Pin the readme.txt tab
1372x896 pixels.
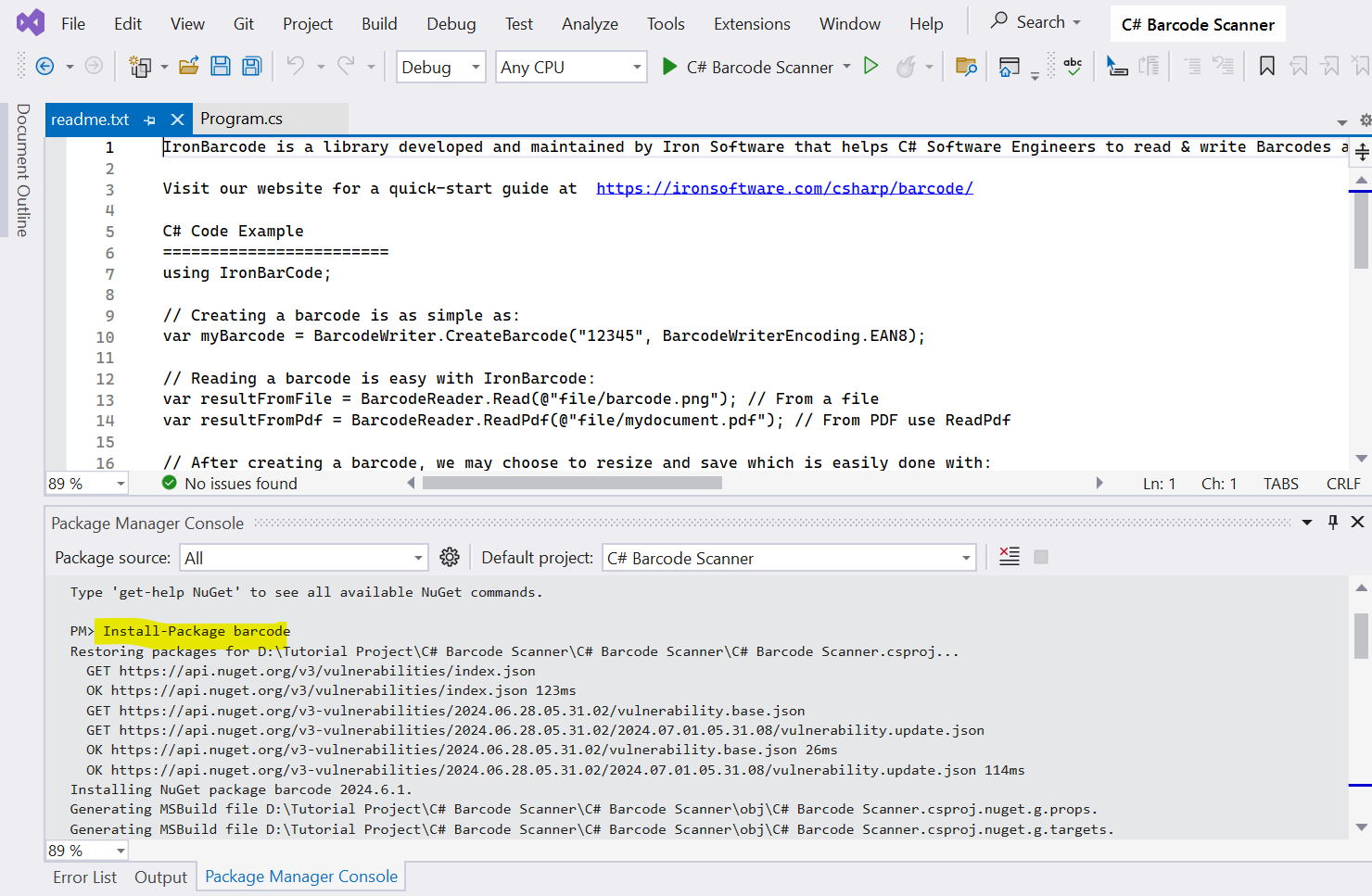[x=149, y=120]
